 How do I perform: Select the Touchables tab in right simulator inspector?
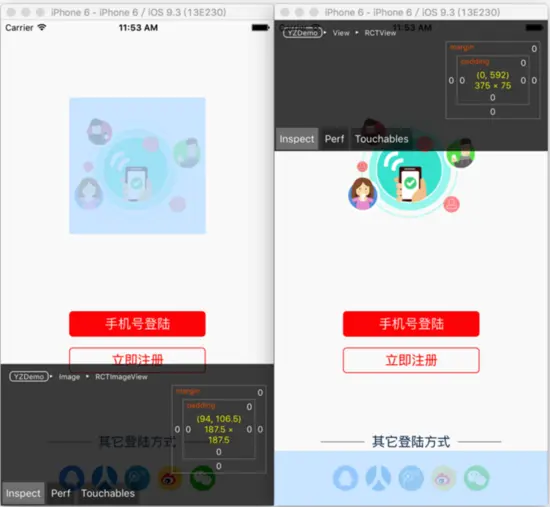[382, 139]
